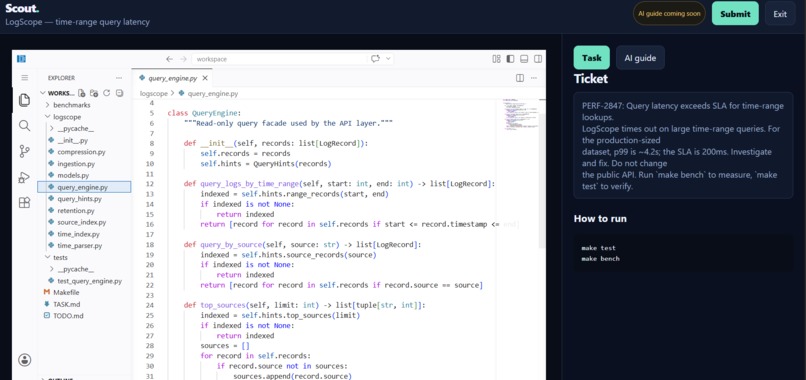Toggle the bottom panel

pyautogui.click(x=524, y=59)
